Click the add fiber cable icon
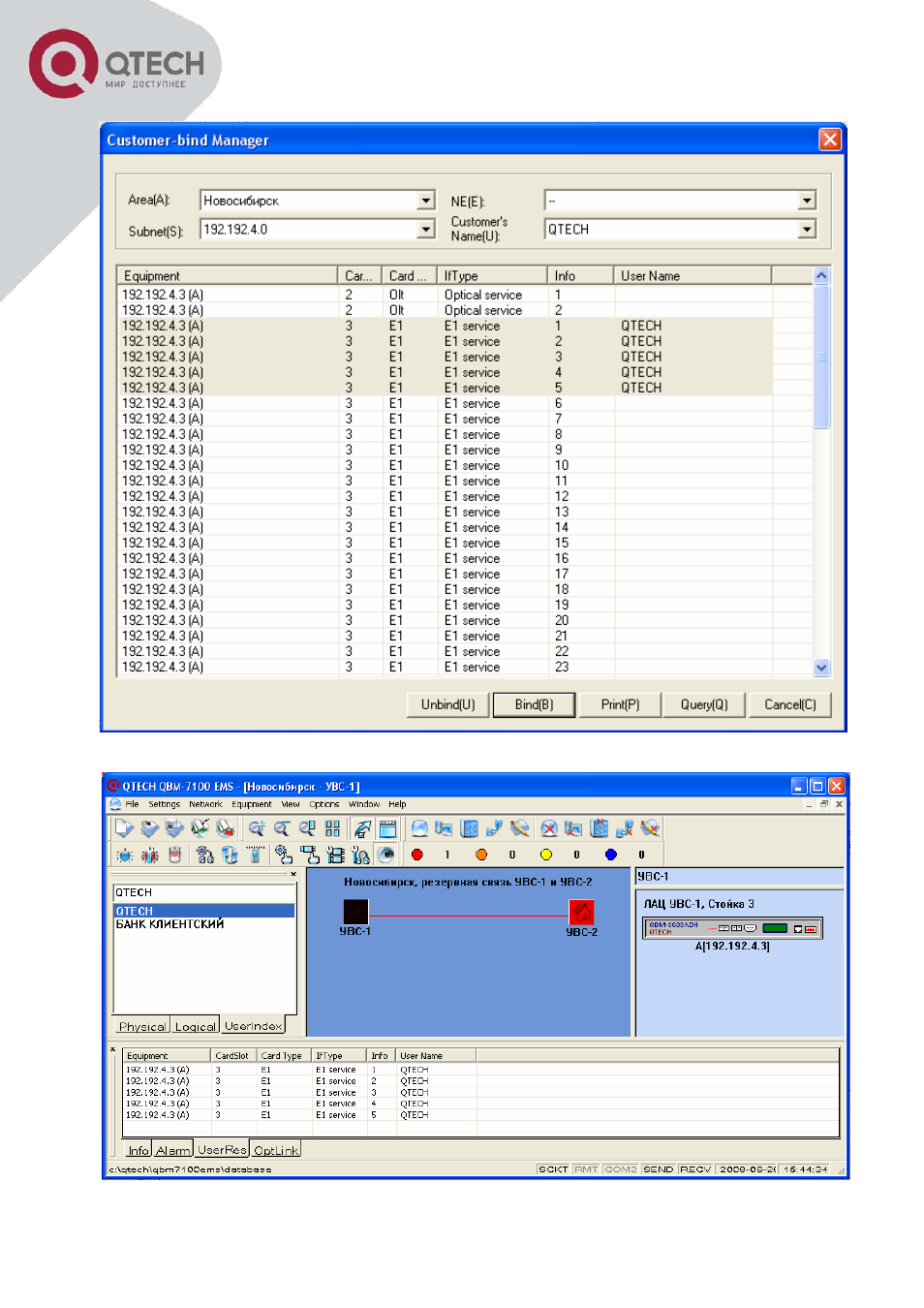The height and width of the screenshot is (1308, 924). pyautogui.click(x=520, y=828)
